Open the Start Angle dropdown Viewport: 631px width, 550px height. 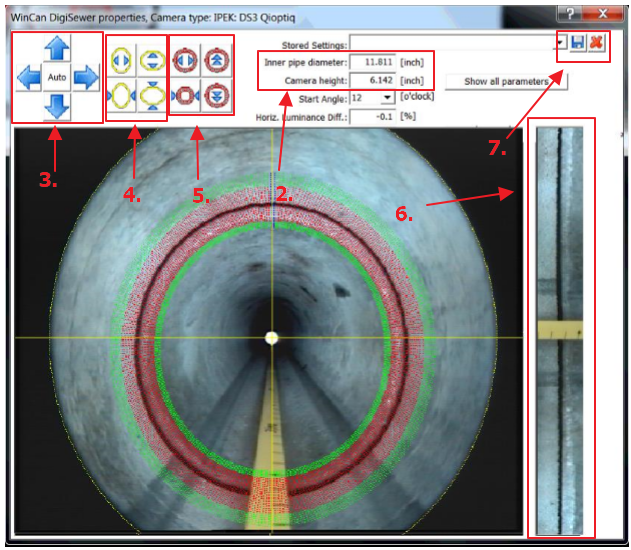(388, 97)
